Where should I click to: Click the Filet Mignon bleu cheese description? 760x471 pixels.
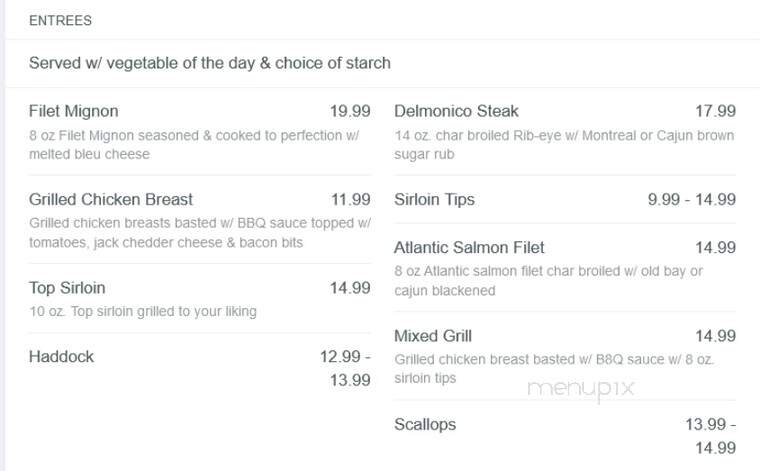(x=194, y=144)
